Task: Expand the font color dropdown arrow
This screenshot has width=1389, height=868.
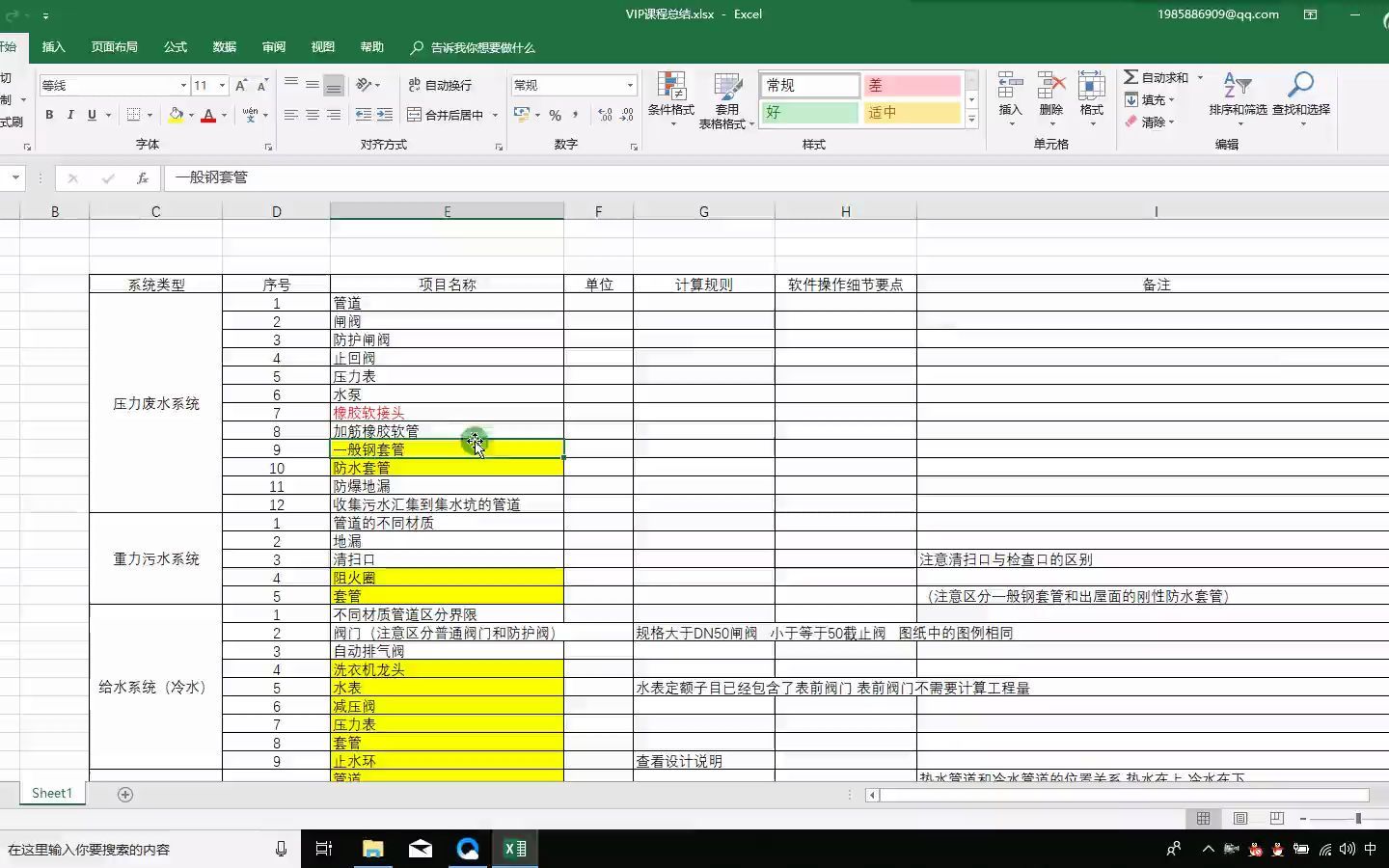Action: pyautogui.click(x=224, y=115)
